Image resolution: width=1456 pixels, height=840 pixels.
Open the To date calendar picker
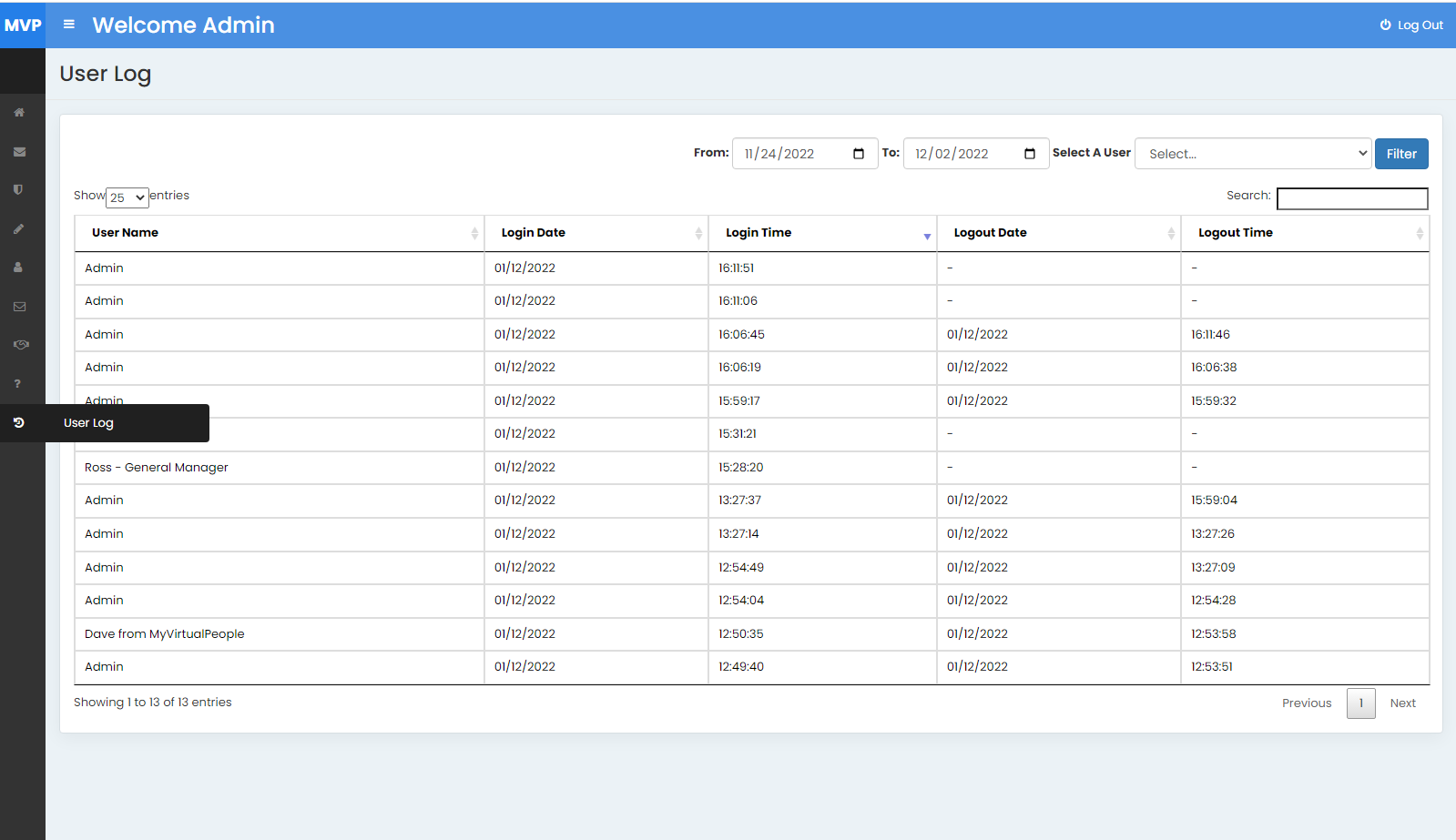point(1029,154)
